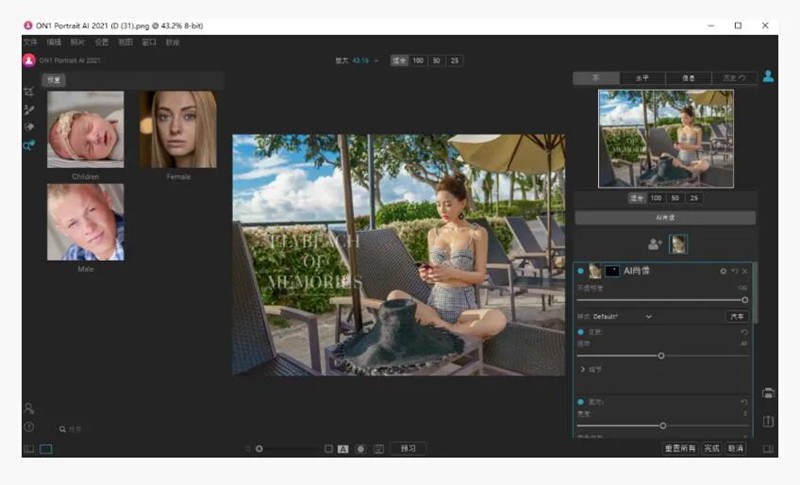Click navigator 50 zoom button below preview
The image size is (800, 485).
pos(675,198)
